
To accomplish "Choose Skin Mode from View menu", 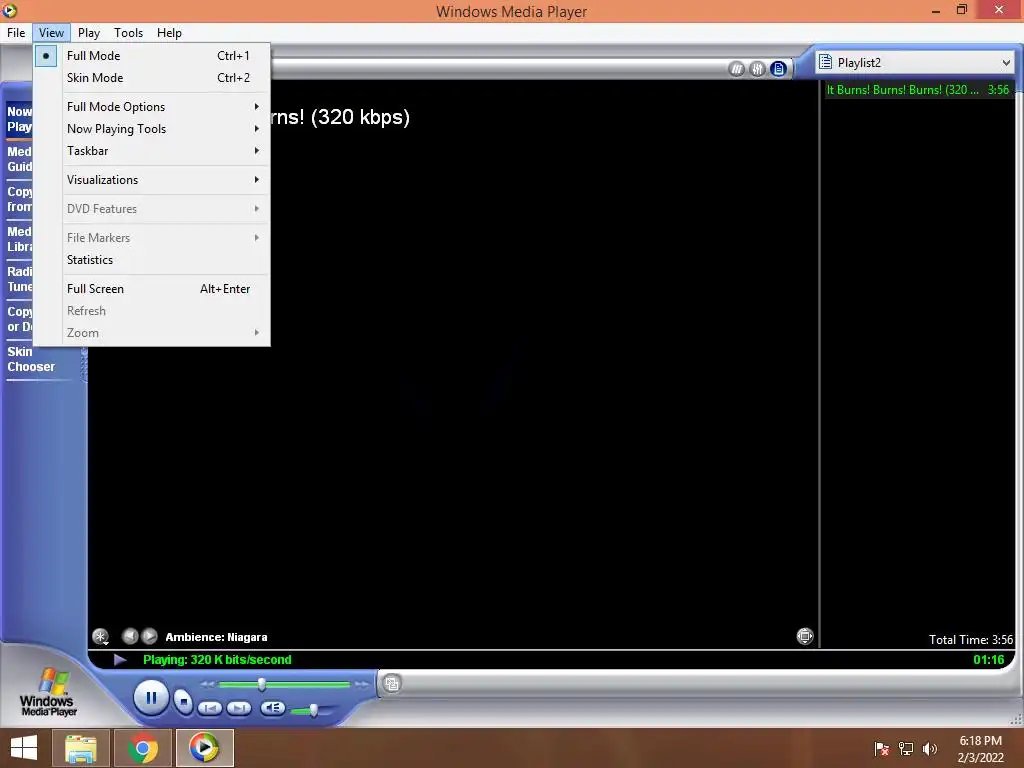I will tap(152, 78).
